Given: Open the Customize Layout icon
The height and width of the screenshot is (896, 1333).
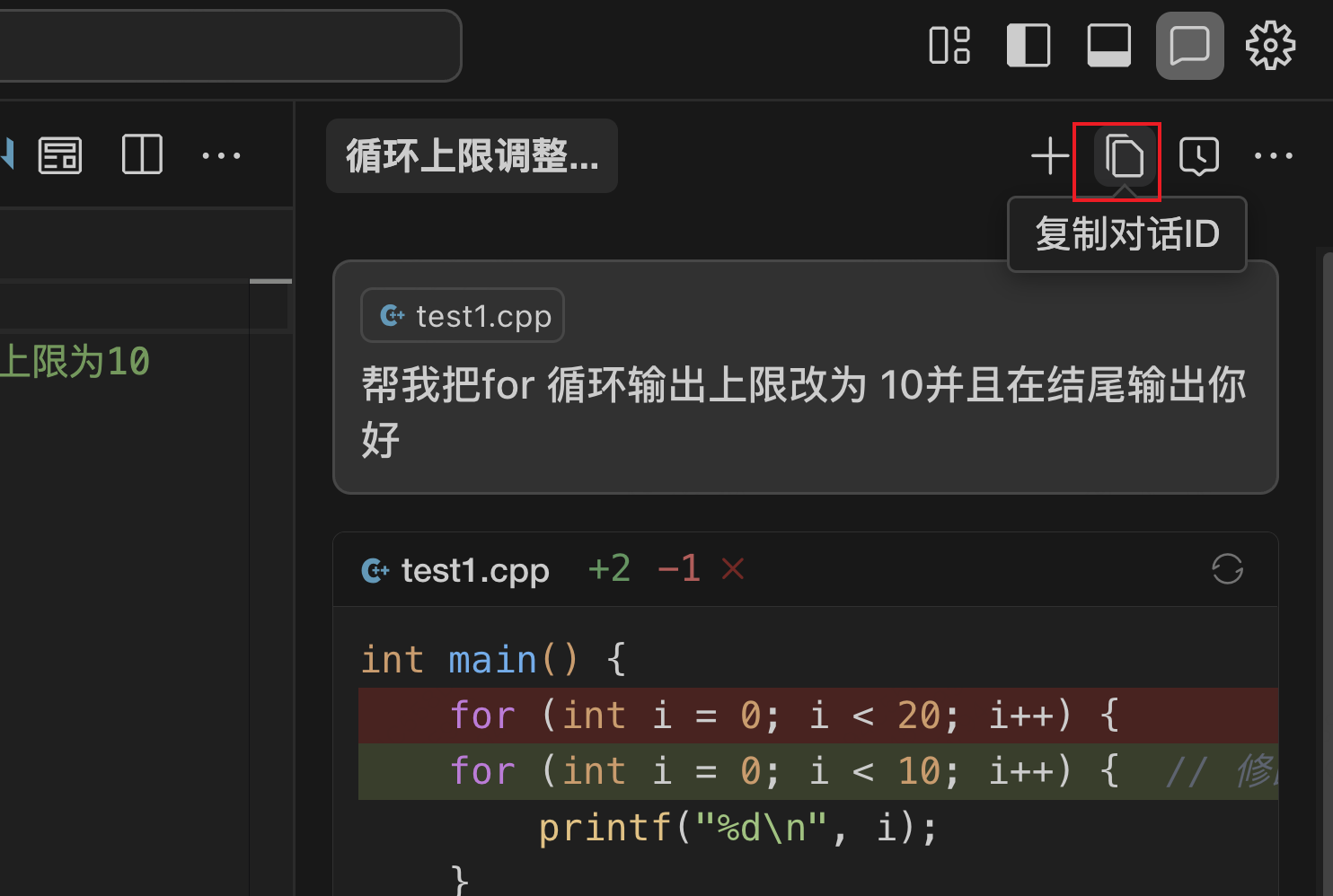Looking at the screenshot, I should coord(949,46).
